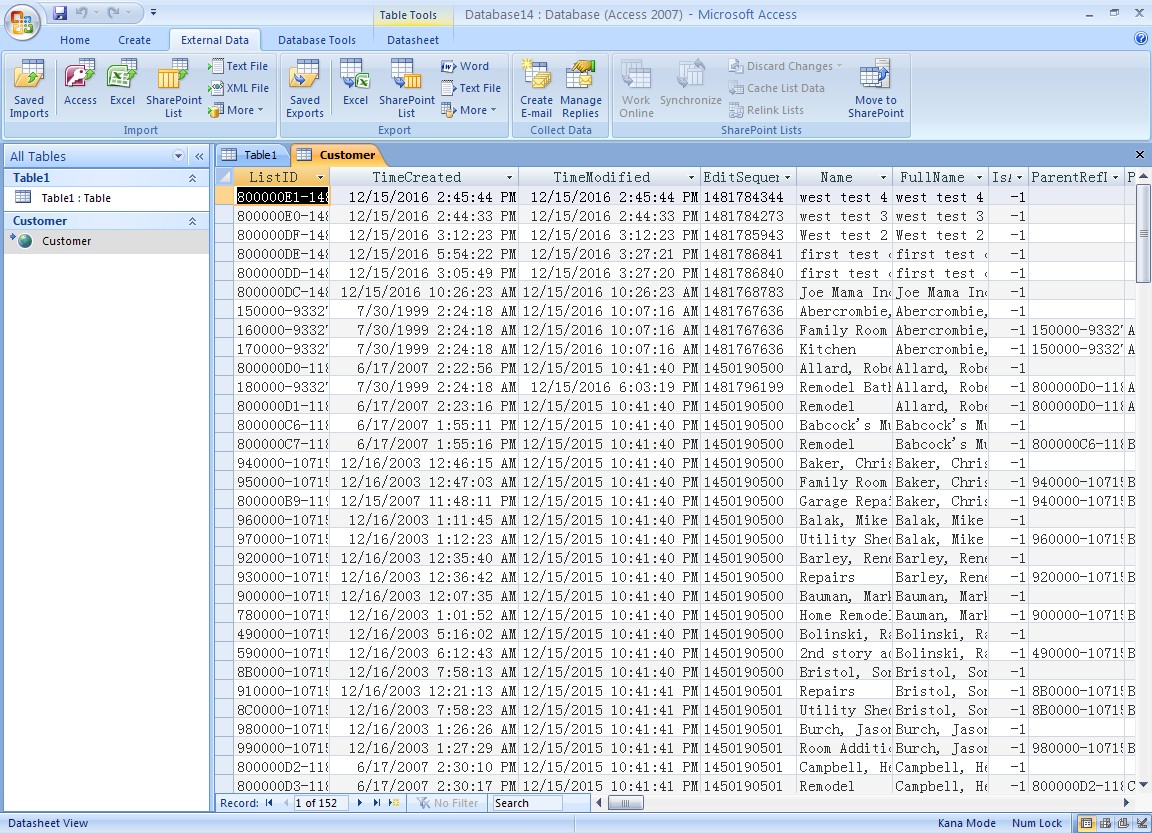Click Create E-mail in Collect Data
This screenshot has height=833, width=1152.
pyautogui.click(x=536, y=89)
